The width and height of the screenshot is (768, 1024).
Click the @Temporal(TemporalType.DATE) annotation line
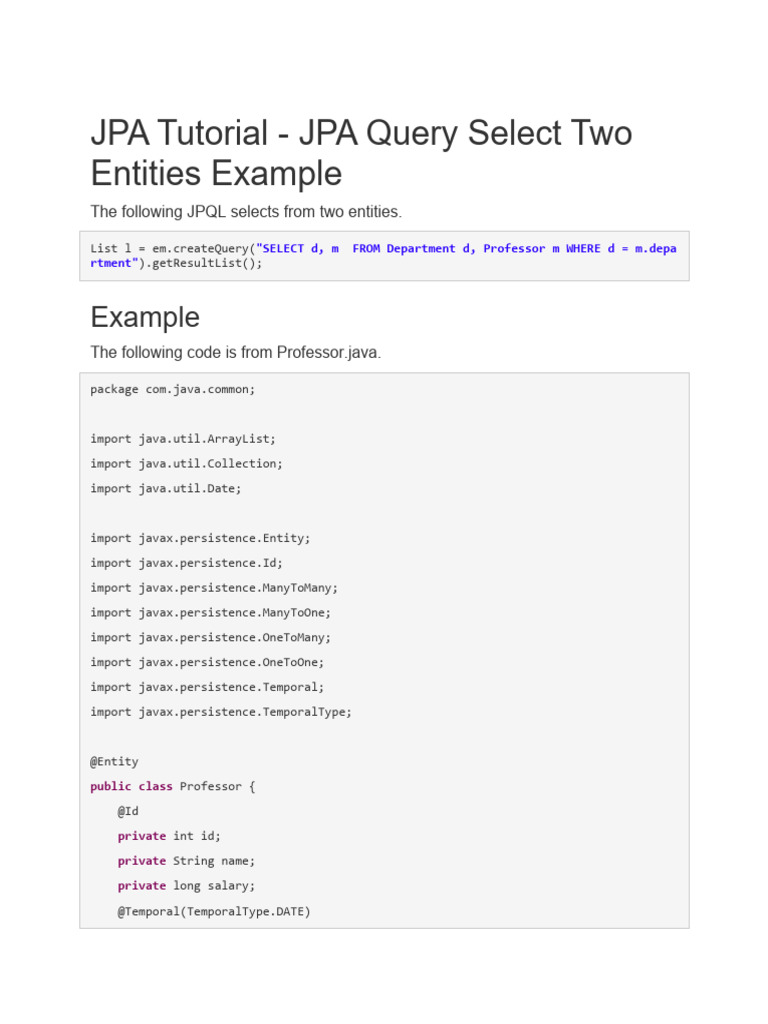click(214, 911)
